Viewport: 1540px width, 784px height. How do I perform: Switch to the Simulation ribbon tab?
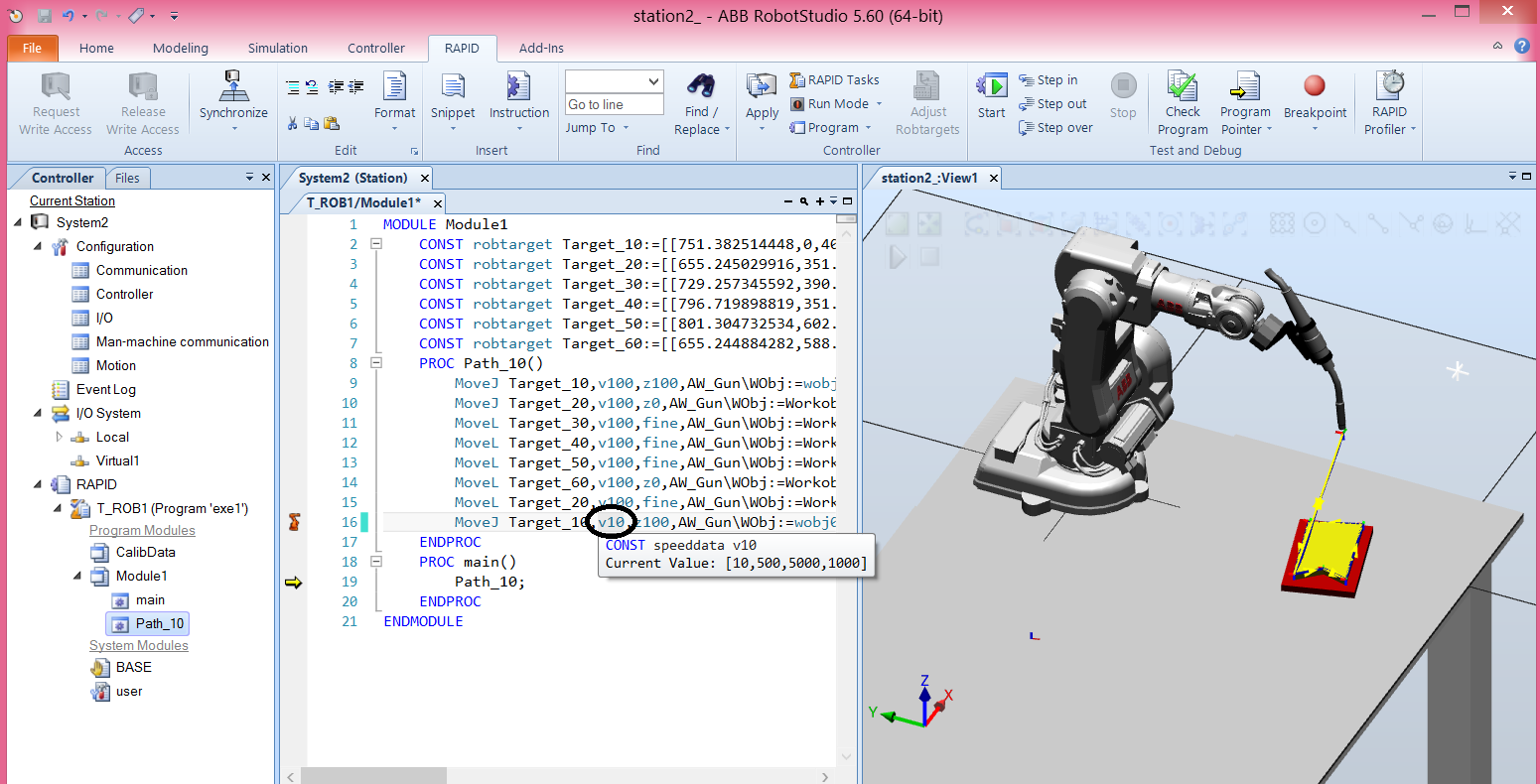coord(277,48)
